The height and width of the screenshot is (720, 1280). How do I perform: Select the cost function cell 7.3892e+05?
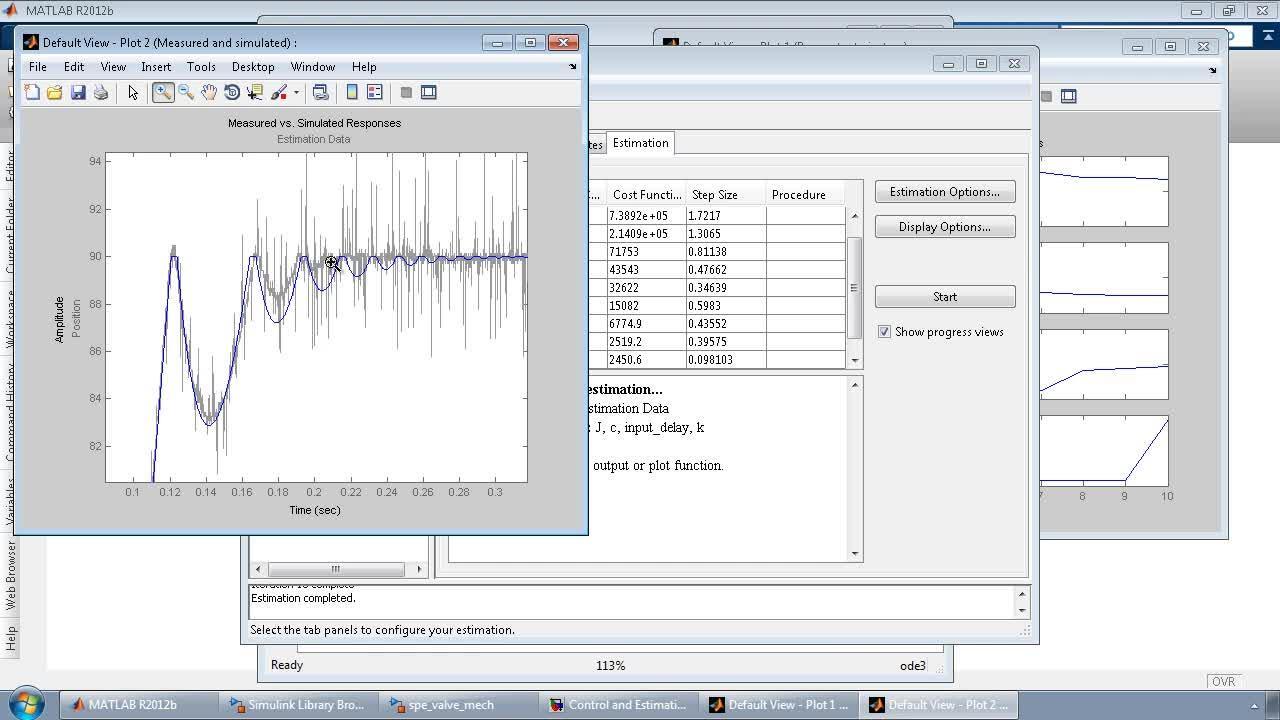645,216
